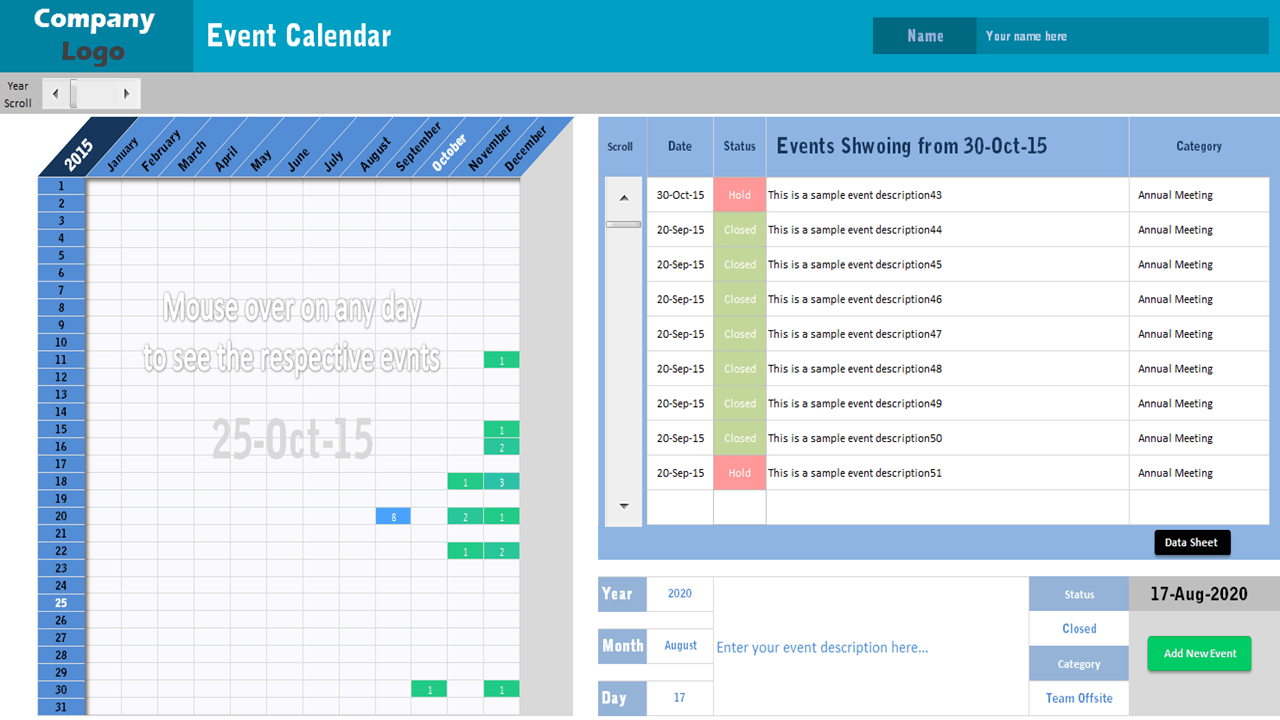Click the Data Sheet button

pyautogui.click(x=1192, y=542)
